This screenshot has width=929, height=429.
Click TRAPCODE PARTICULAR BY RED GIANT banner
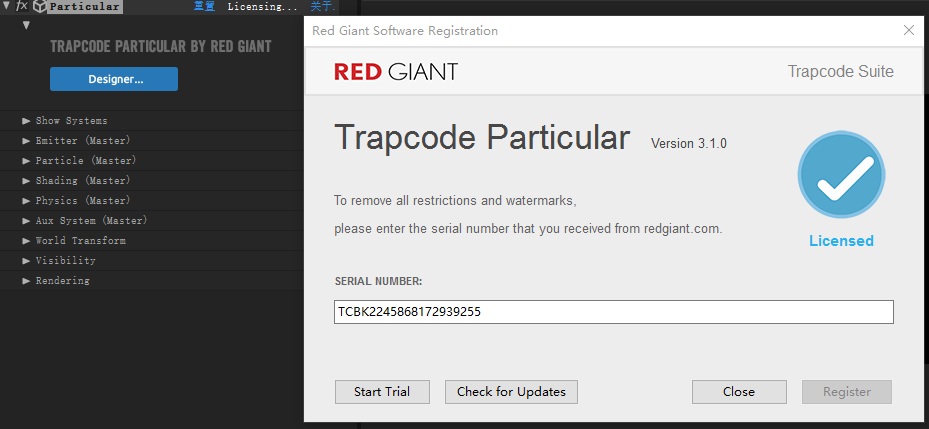pos(161,47)
